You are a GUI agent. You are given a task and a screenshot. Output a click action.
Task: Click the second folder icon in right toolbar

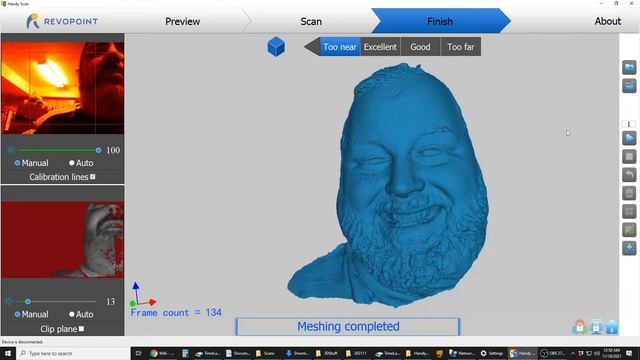pos(629,86)
